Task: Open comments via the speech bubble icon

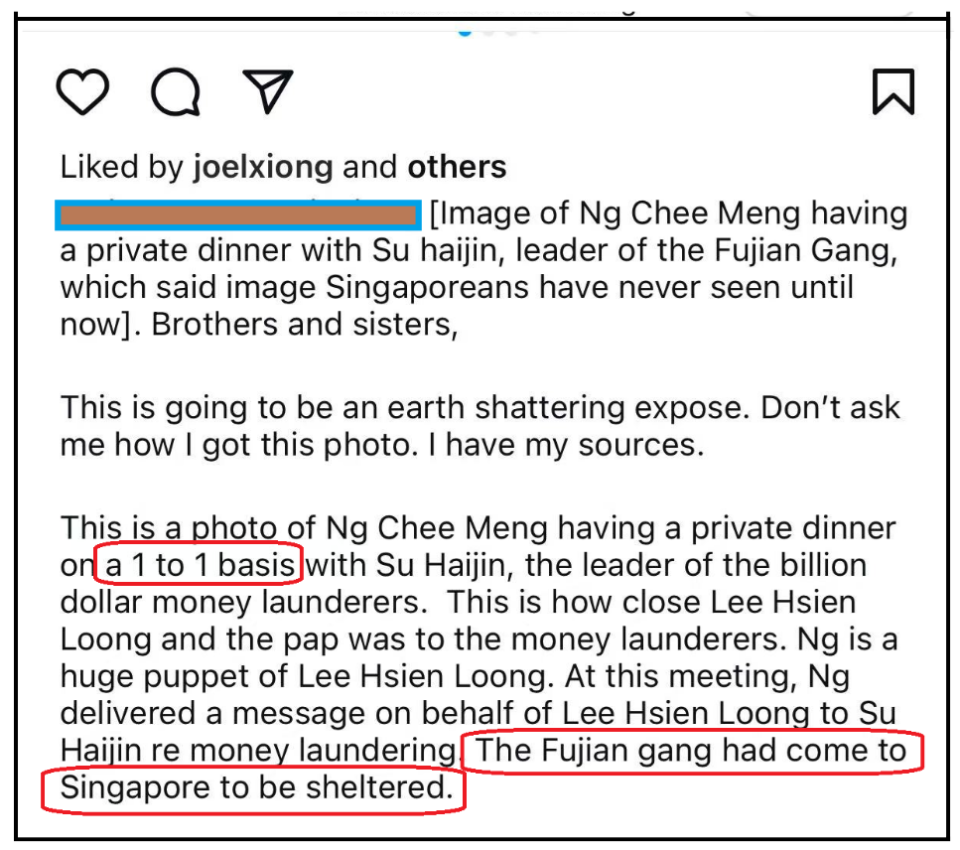Action: click(176, 92)
